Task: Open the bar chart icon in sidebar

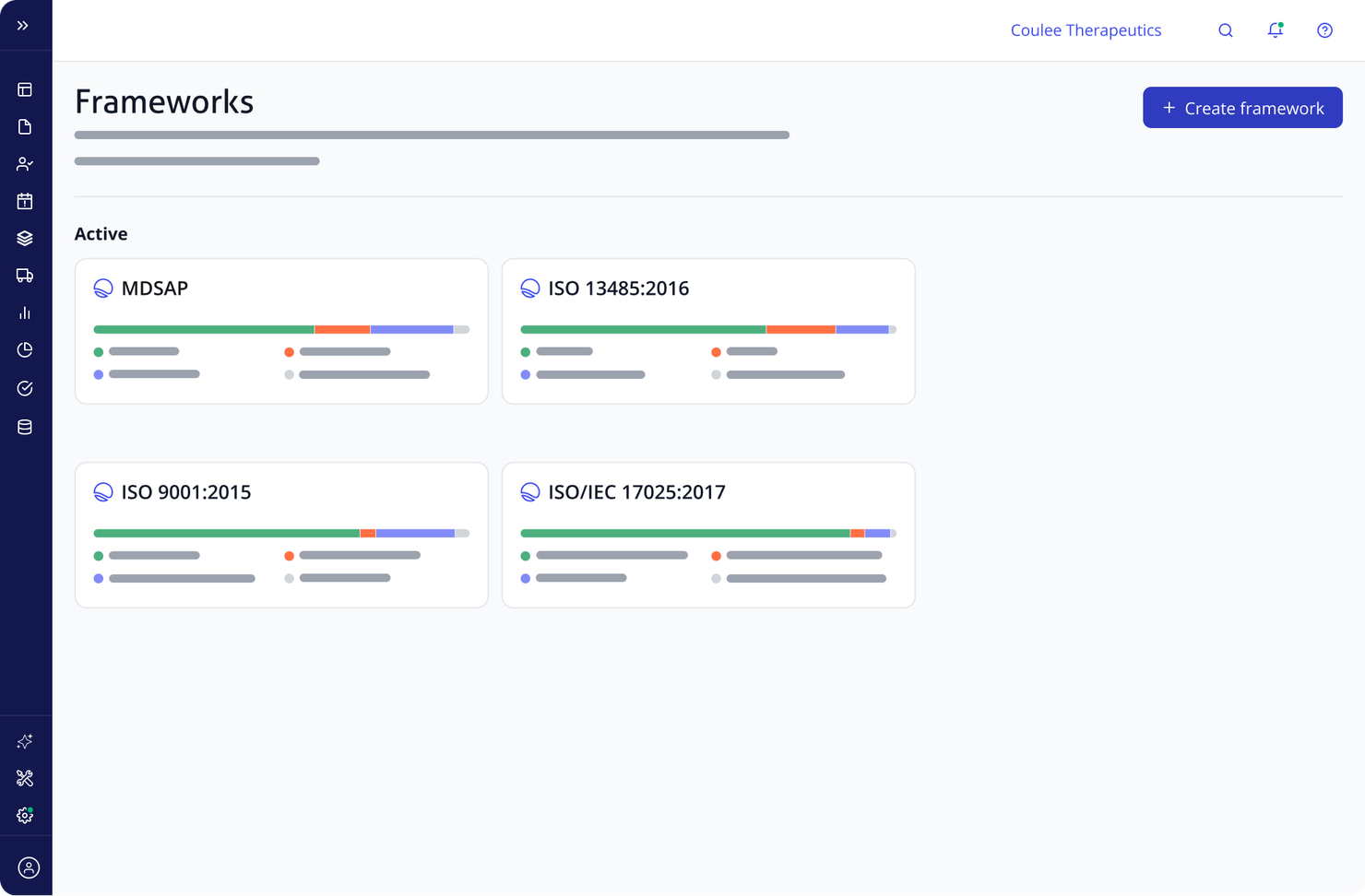Action: coord(25,312)
